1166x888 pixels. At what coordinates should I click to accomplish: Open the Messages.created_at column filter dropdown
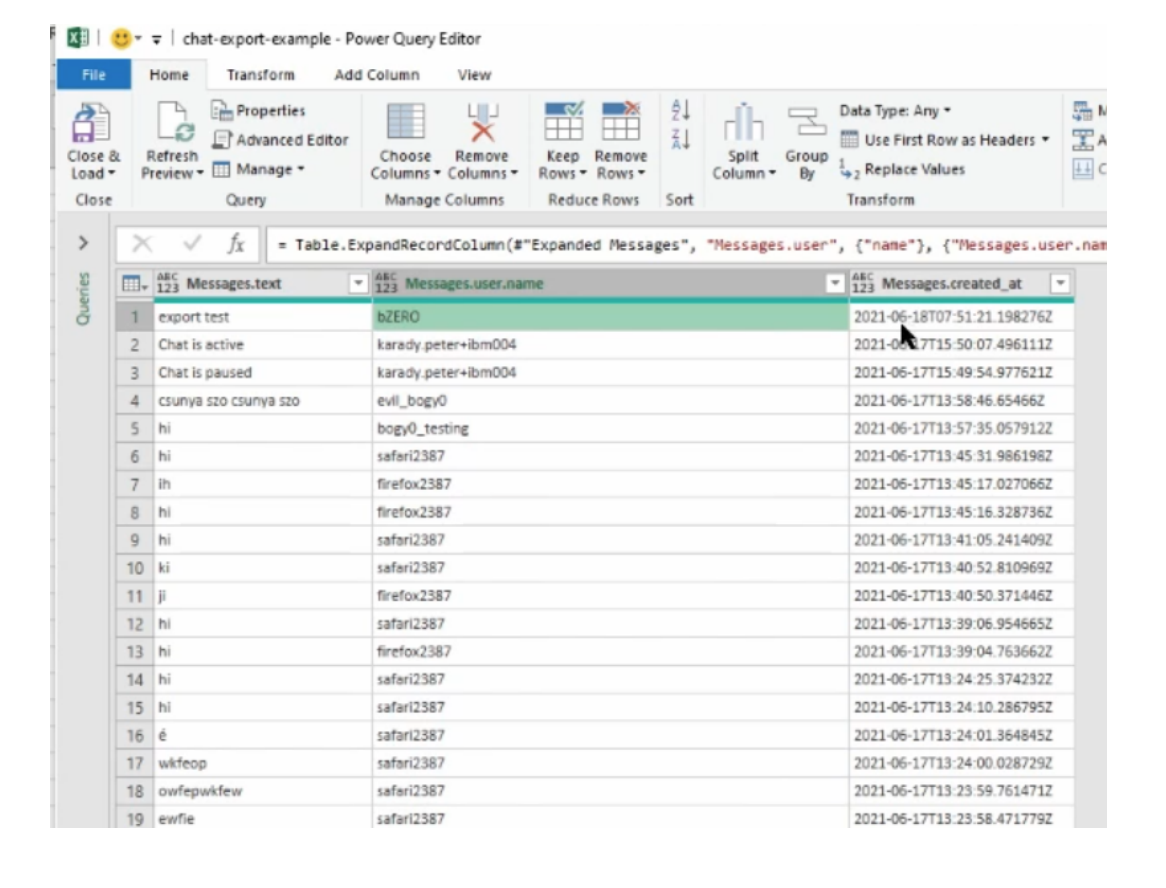pyautogui.click(x=1060, y=283)
